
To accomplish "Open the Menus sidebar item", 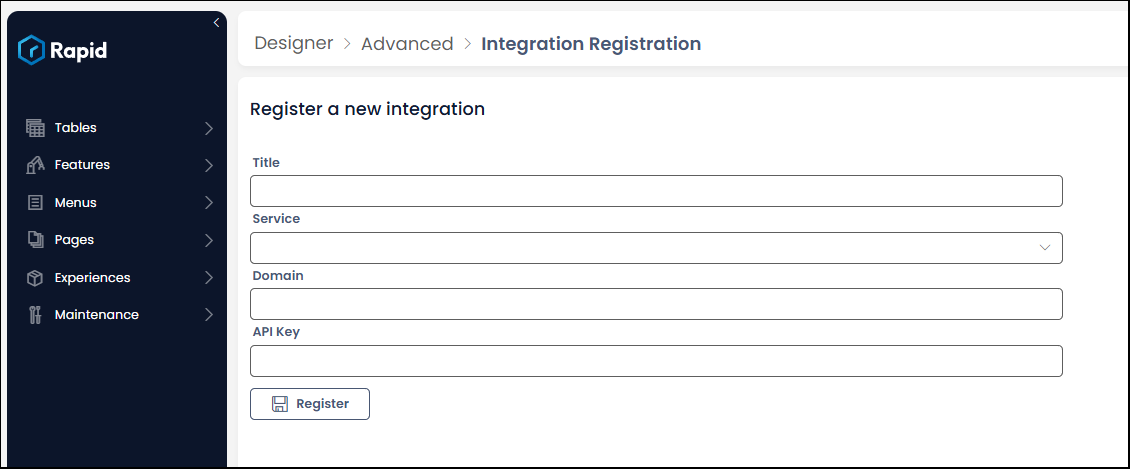I will tap(76, 202).
